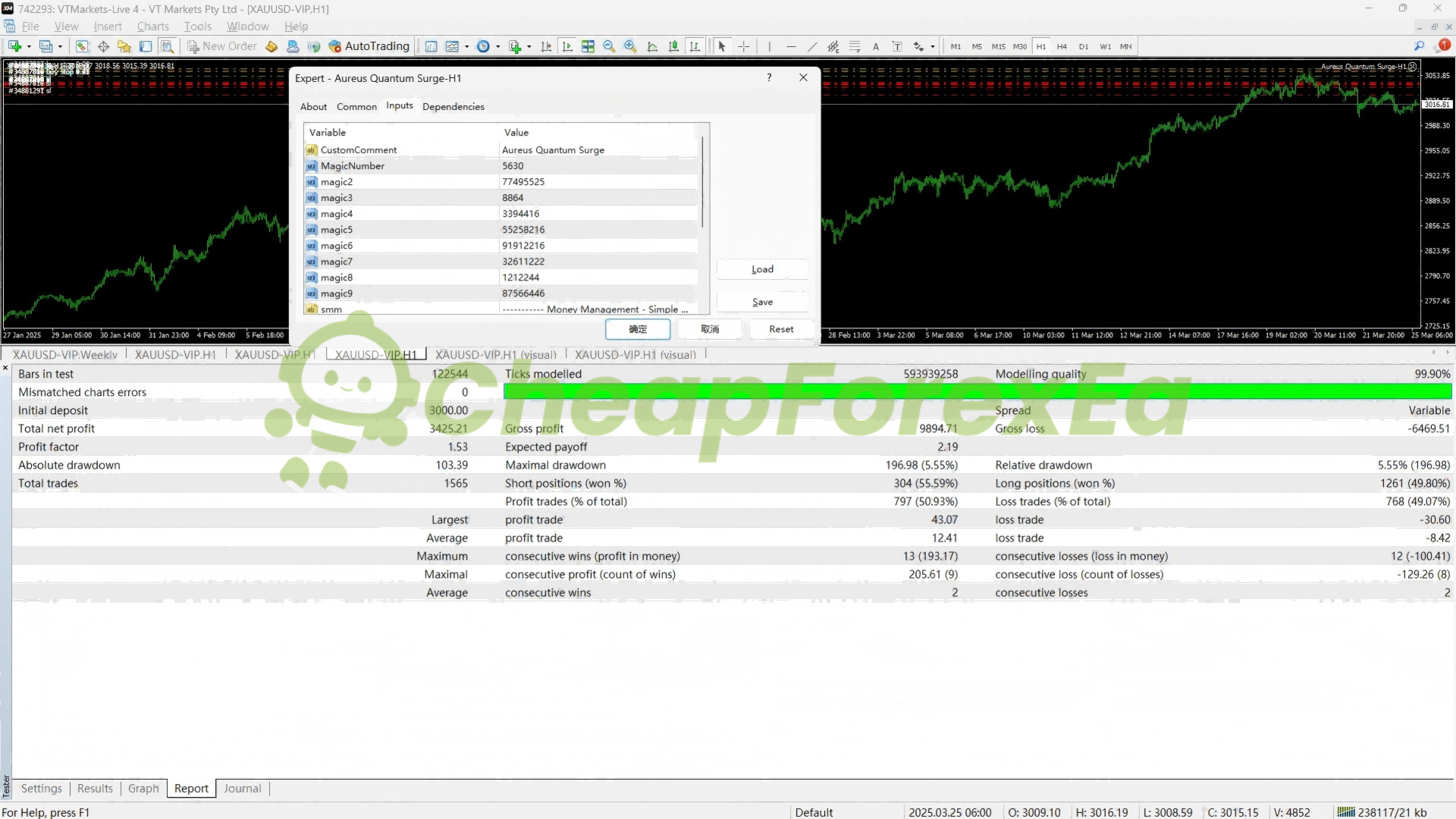Screen dimensions: 1456x819
Task: Select the Candlesticks chart icon
Action: pos(673,46)
